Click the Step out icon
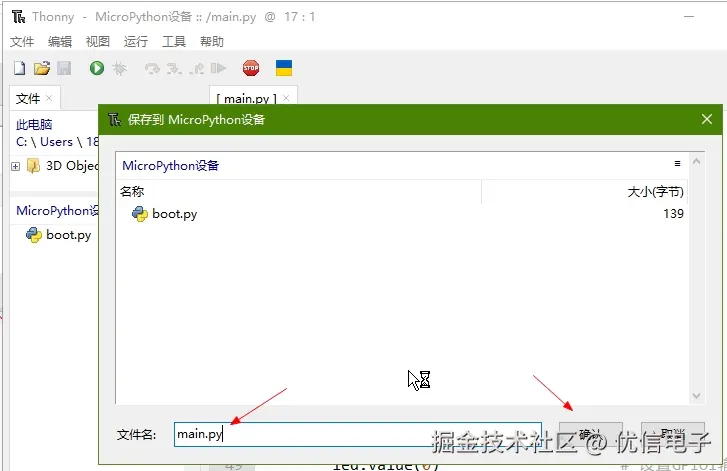The height and width of the screenshot is (471, 727). [x=198, y=69]
